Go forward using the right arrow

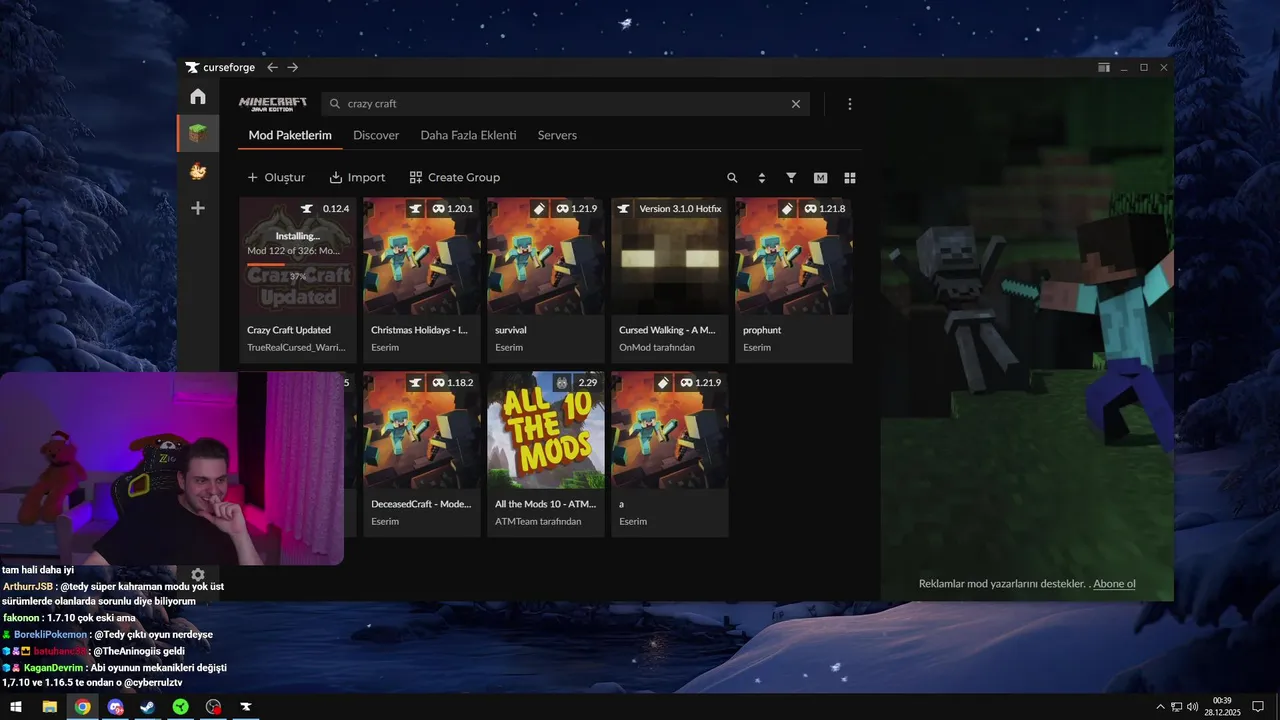(x=292, y=67)
